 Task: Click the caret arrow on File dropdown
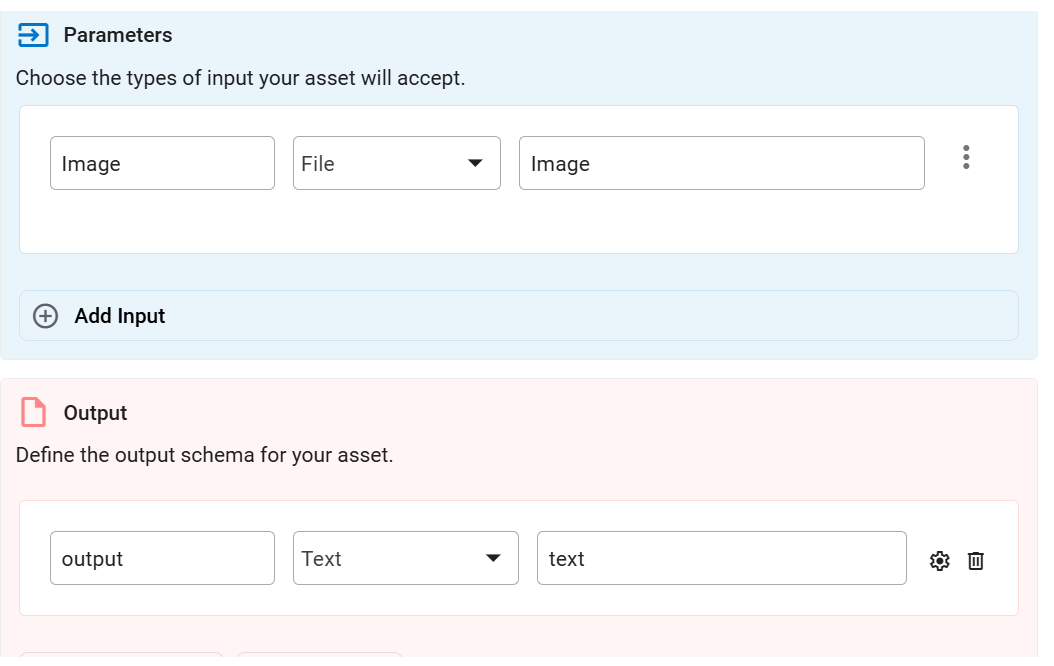(x=475, y=164)
